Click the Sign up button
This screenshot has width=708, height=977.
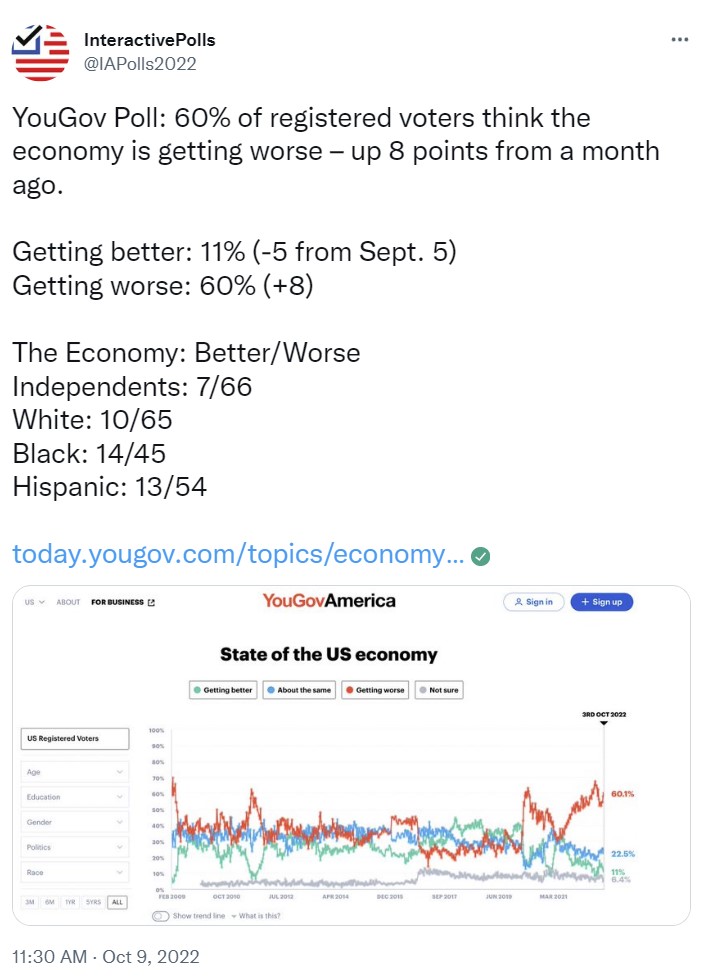pos(601,602)
